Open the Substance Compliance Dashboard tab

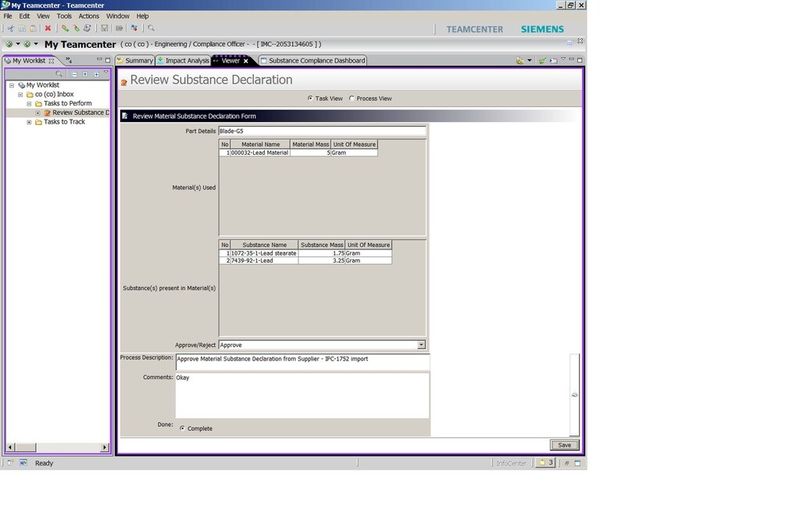(x=313, y=60)
